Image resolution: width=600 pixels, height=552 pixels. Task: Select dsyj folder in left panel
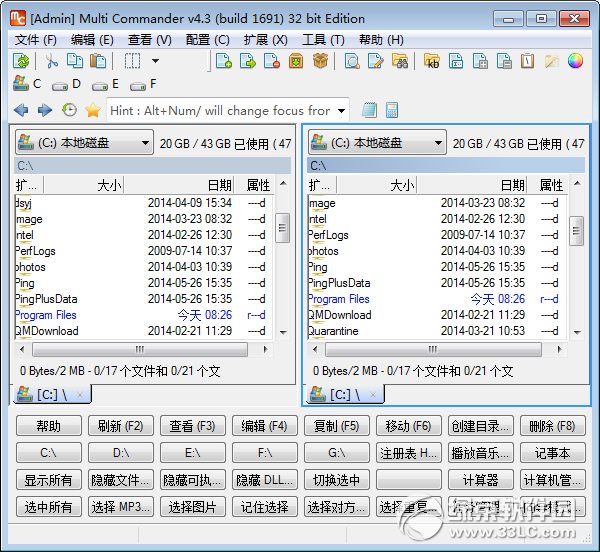pos(23,203)
